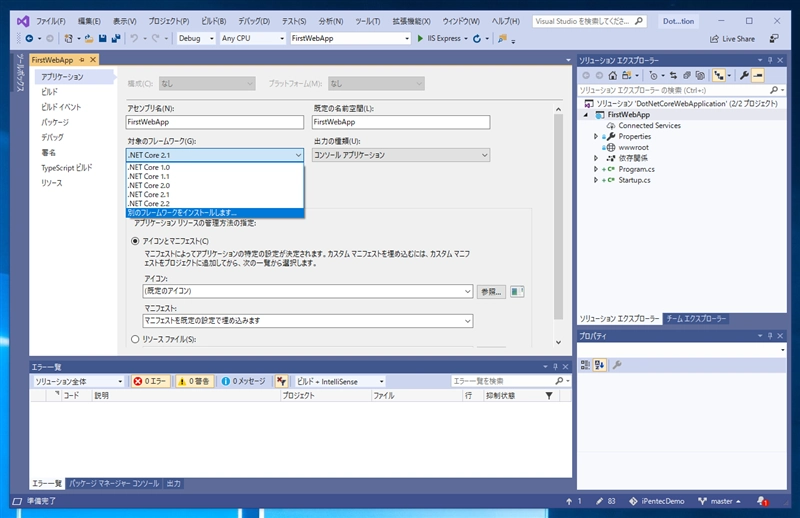Click the Home icon in Solution Explorer
The height and width of the screenshot is (518, 800).
tap(612, 76)
